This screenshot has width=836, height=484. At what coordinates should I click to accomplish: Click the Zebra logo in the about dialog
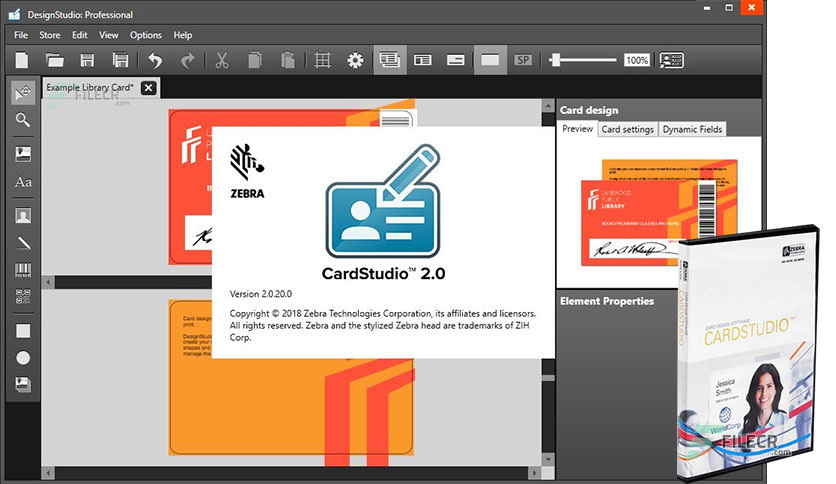247,171
